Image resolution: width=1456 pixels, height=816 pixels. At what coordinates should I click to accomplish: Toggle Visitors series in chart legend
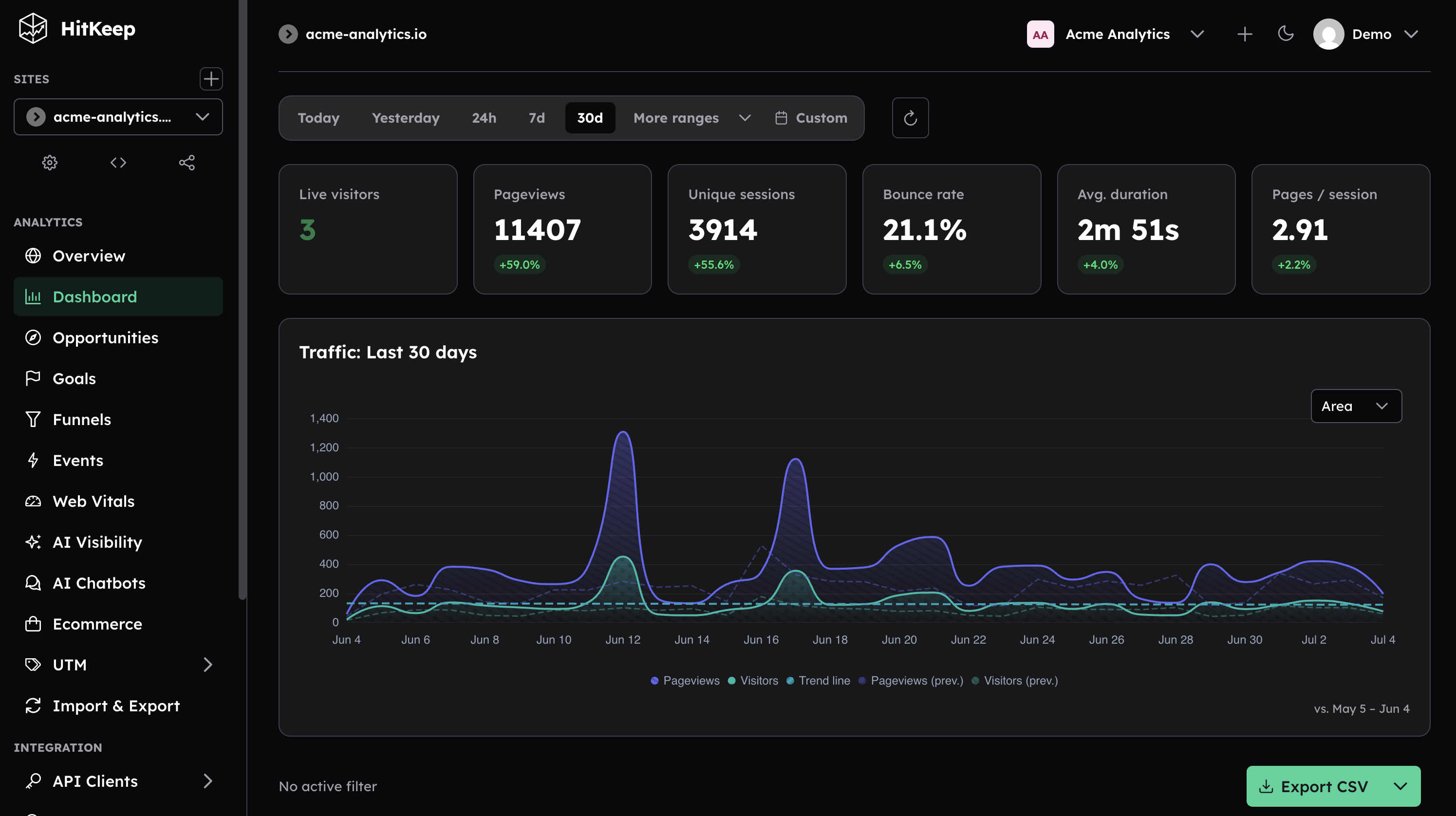(x=753, y=680)
